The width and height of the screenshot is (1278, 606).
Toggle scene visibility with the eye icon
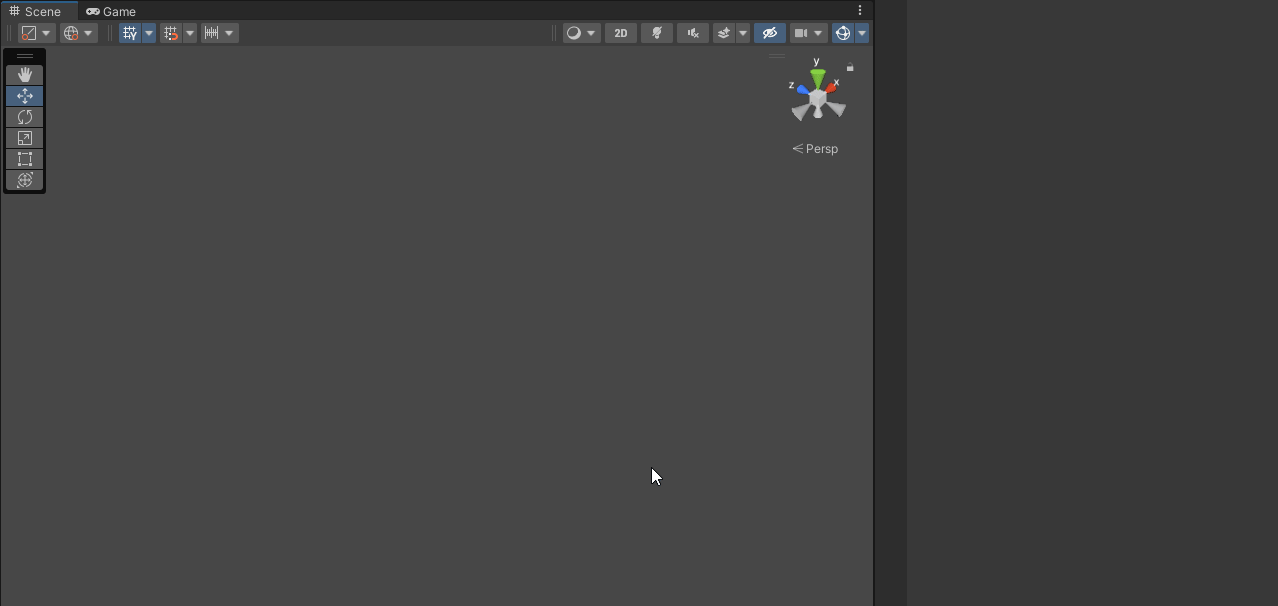coord(769,32)
